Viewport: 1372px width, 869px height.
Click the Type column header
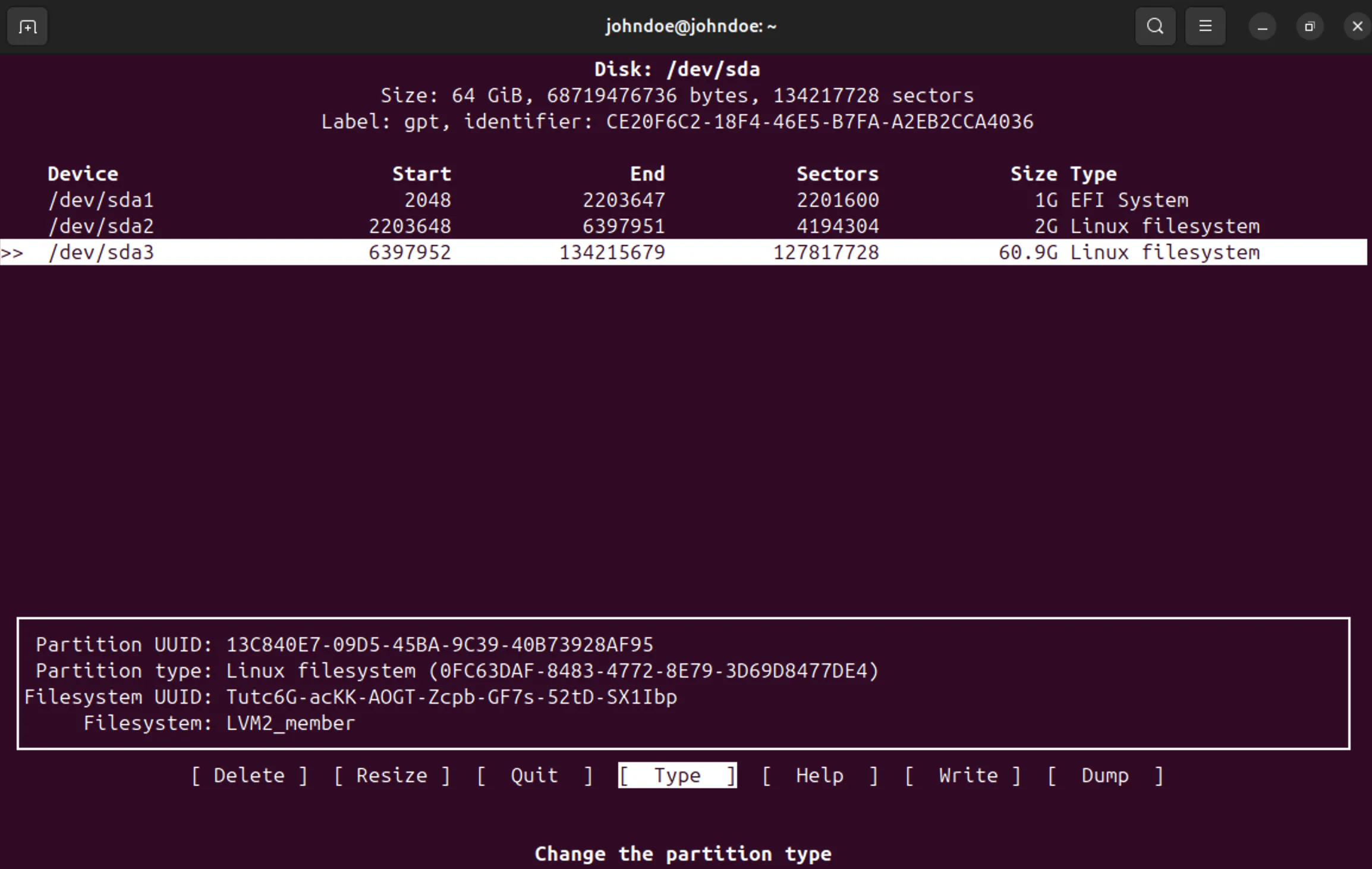click(x=1093, y=174)
